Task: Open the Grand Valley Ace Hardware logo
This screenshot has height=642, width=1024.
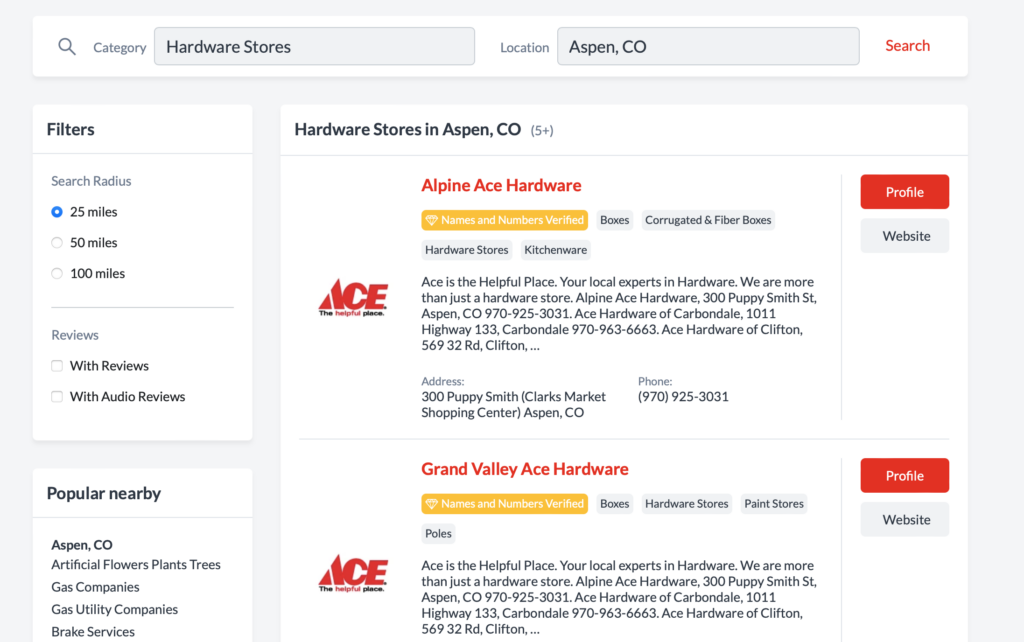Action: (x=353, y=573)
